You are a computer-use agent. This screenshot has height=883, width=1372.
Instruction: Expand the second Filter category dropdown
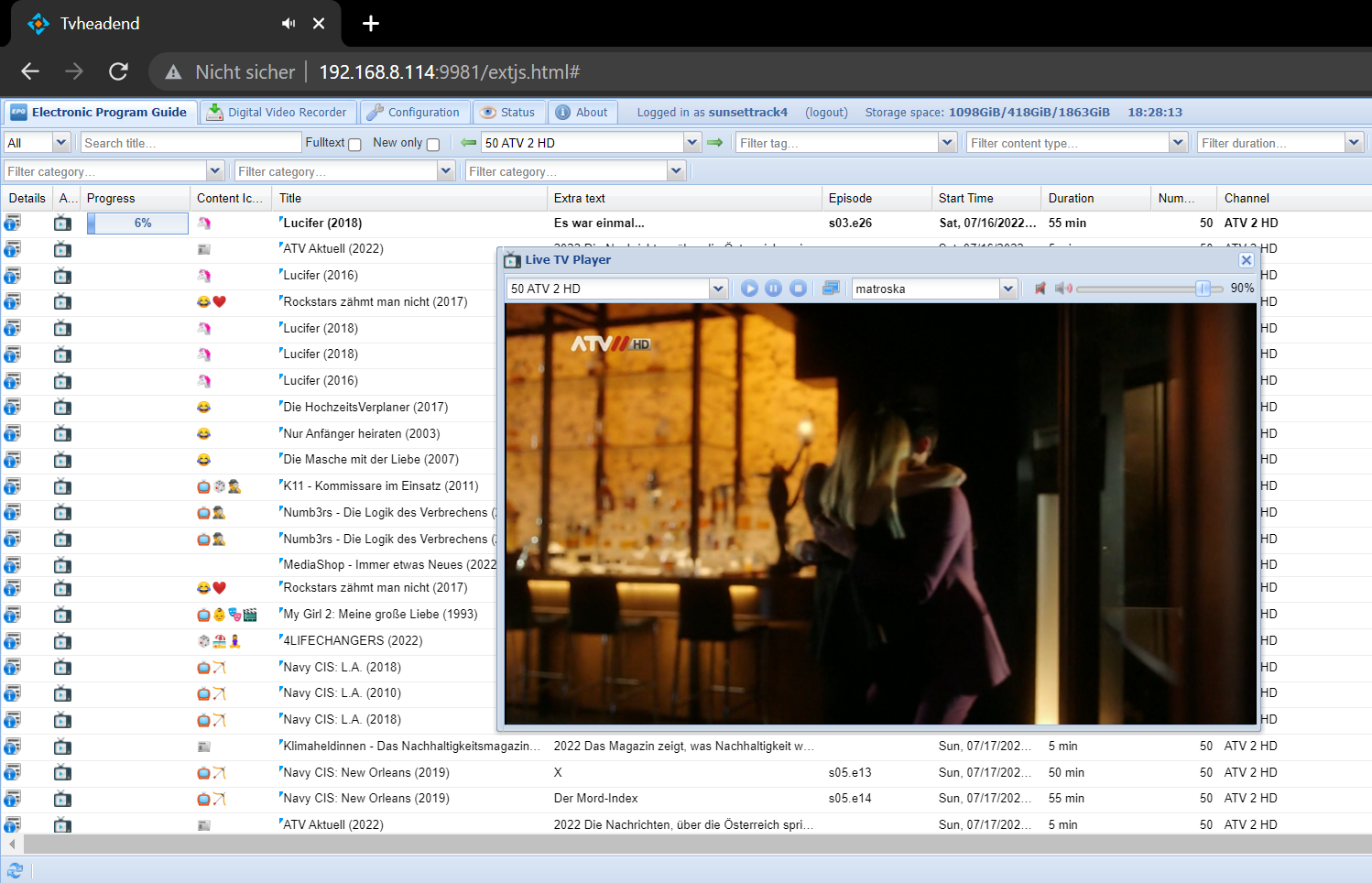click(446, 170)
